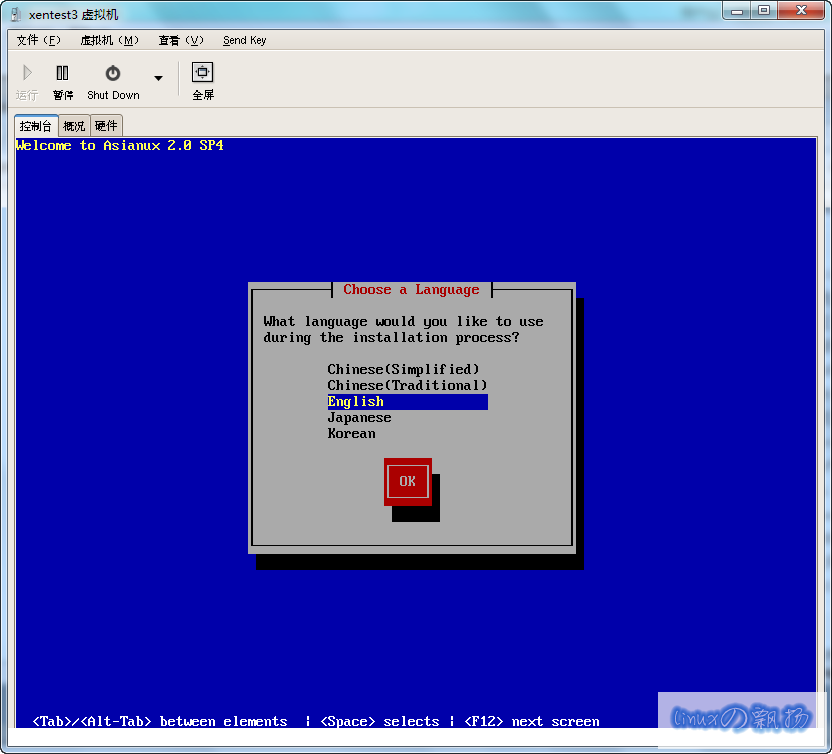
Task: Choose Chinese(Traditional) from language list
Action: click(407, 385)
